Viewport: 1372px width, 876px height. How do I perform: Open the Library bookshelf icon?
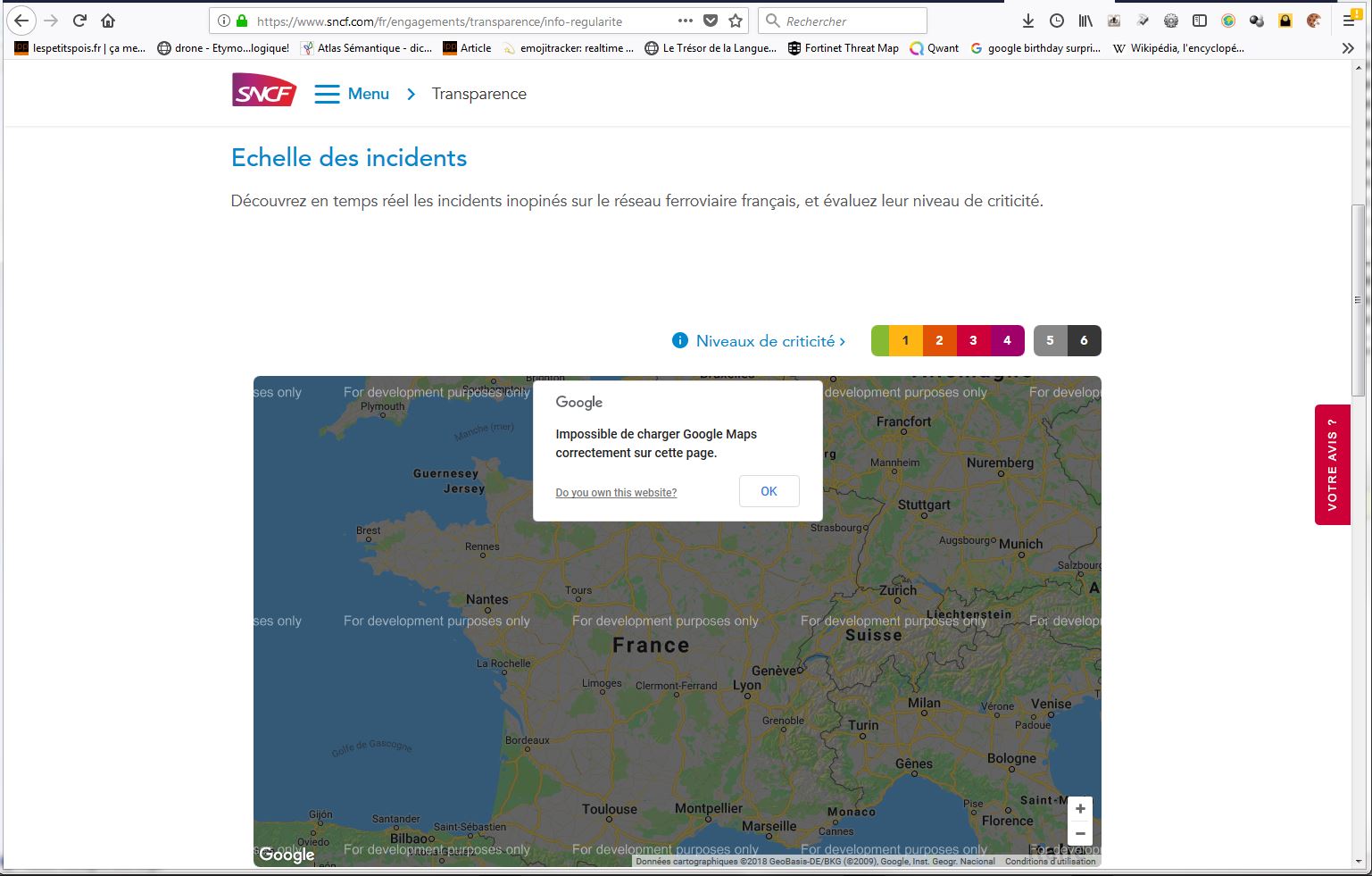(1085, 21)
